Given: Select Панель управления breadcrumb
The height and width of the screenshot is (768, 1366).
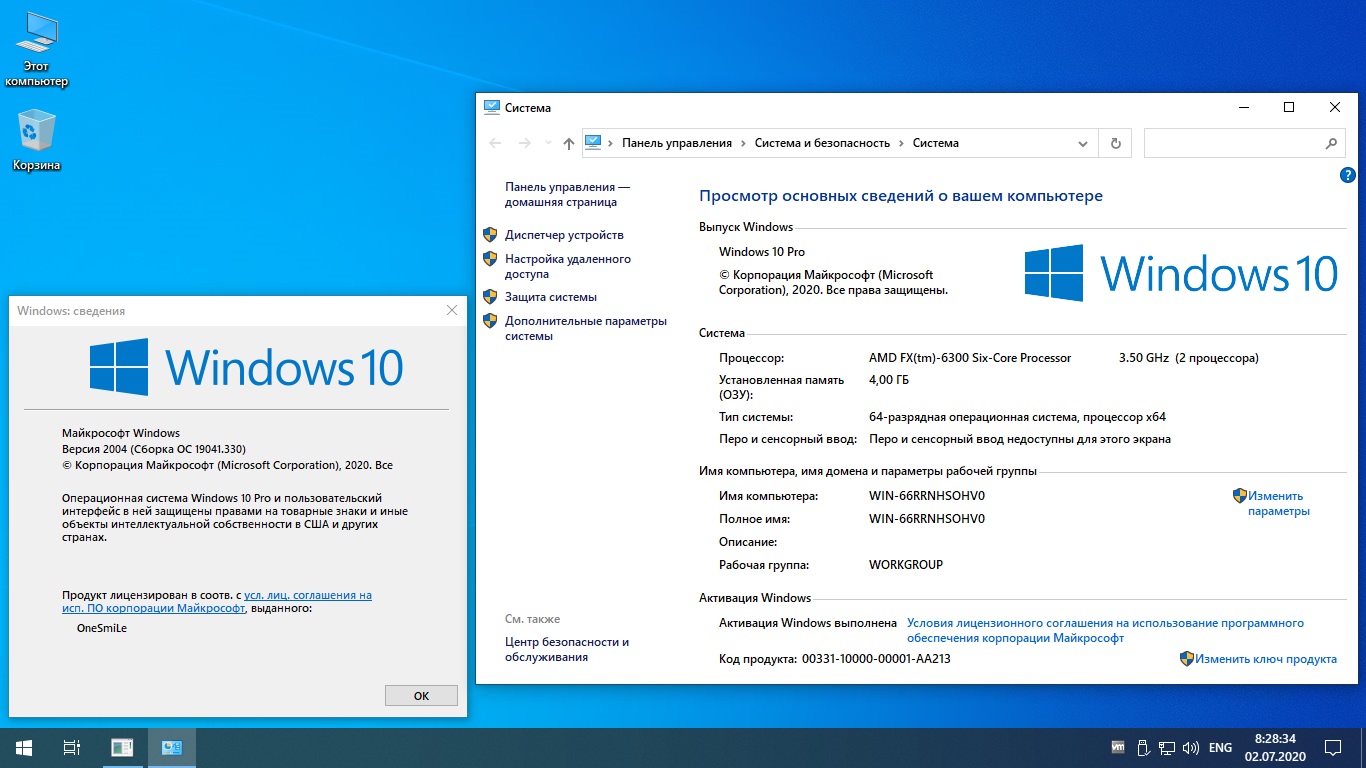Looking at the screenshot, I should click(677, 143).
